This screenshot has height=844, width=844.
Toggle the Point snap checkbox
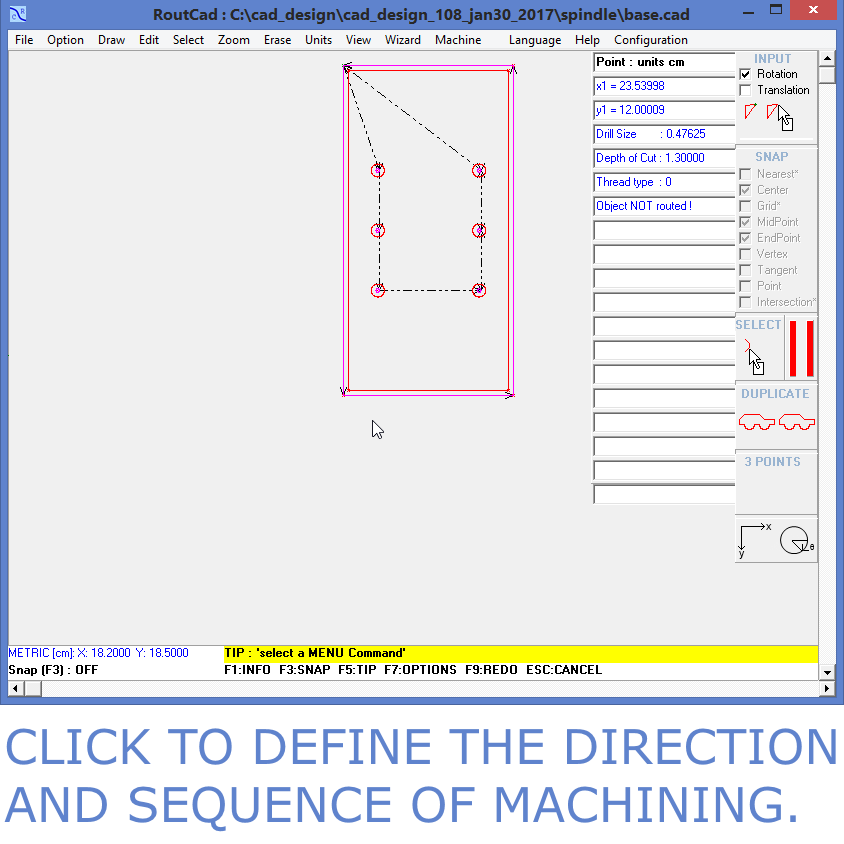(745, 286)
